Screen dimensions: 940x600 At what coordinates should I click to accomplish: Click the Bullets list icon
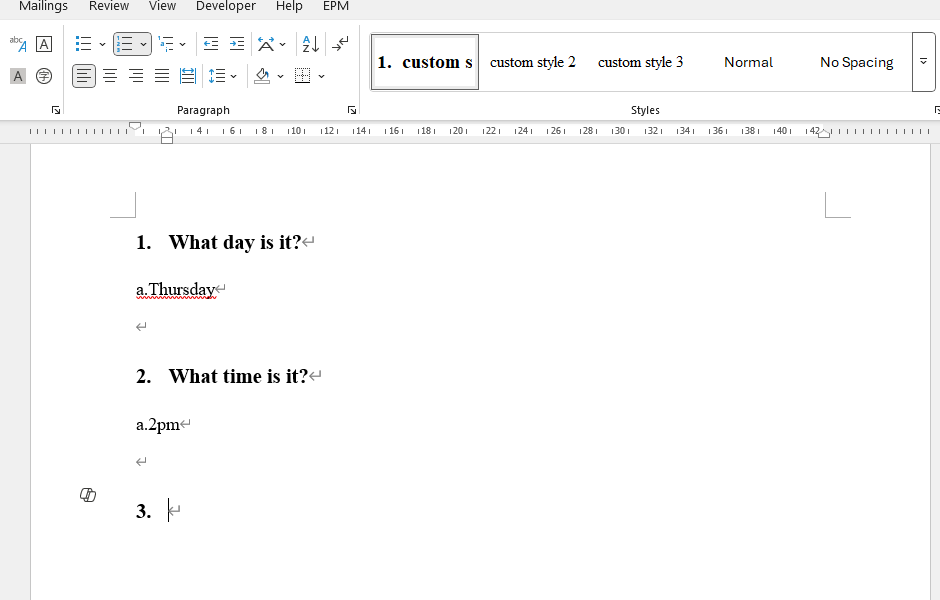83,44
